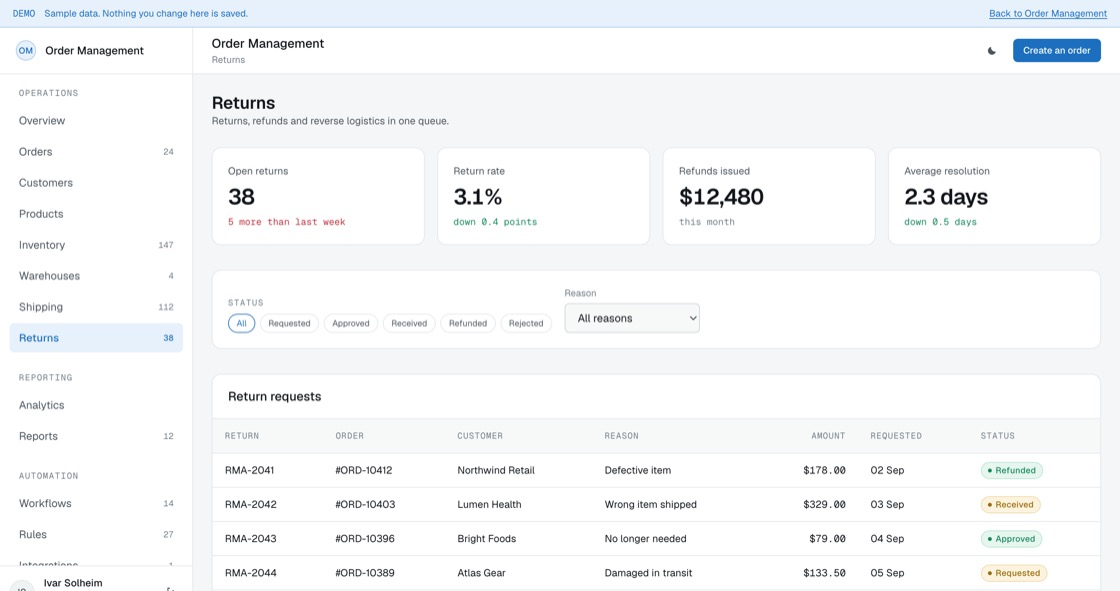Filter returns by Rejected status
Screen dimensions: 1120x591
(526, 323)
